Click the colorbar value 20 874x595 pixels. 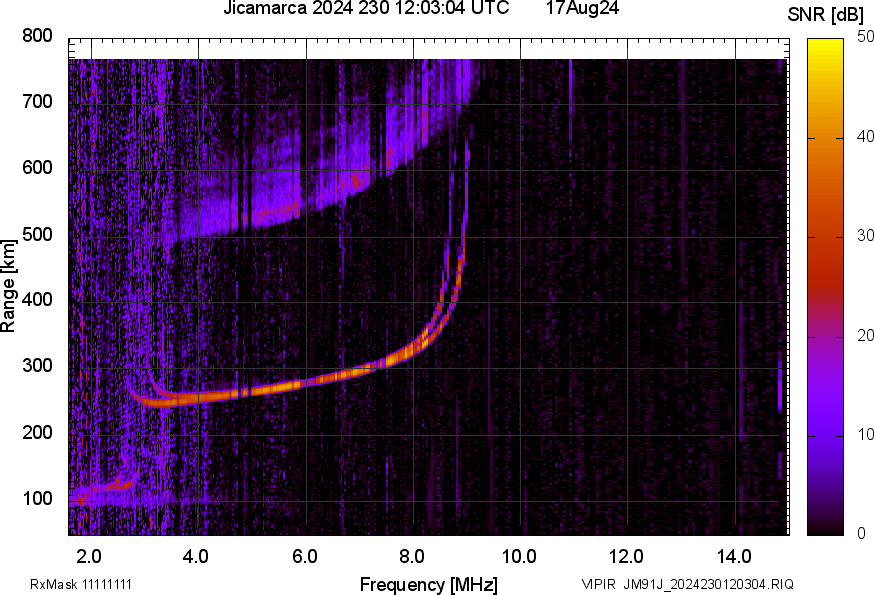(865, 335)
